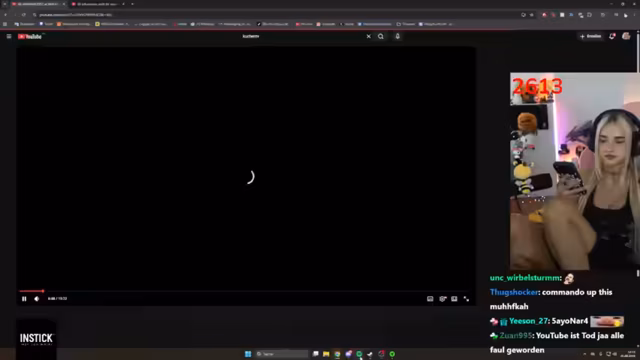
Task: Reload the page in browser toolbar
Action: pos(24,15)
